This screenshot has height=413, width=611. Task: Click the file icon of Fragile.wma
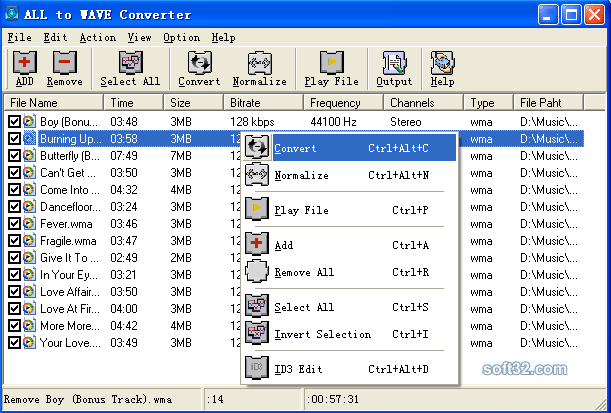(x=29, y=240)
